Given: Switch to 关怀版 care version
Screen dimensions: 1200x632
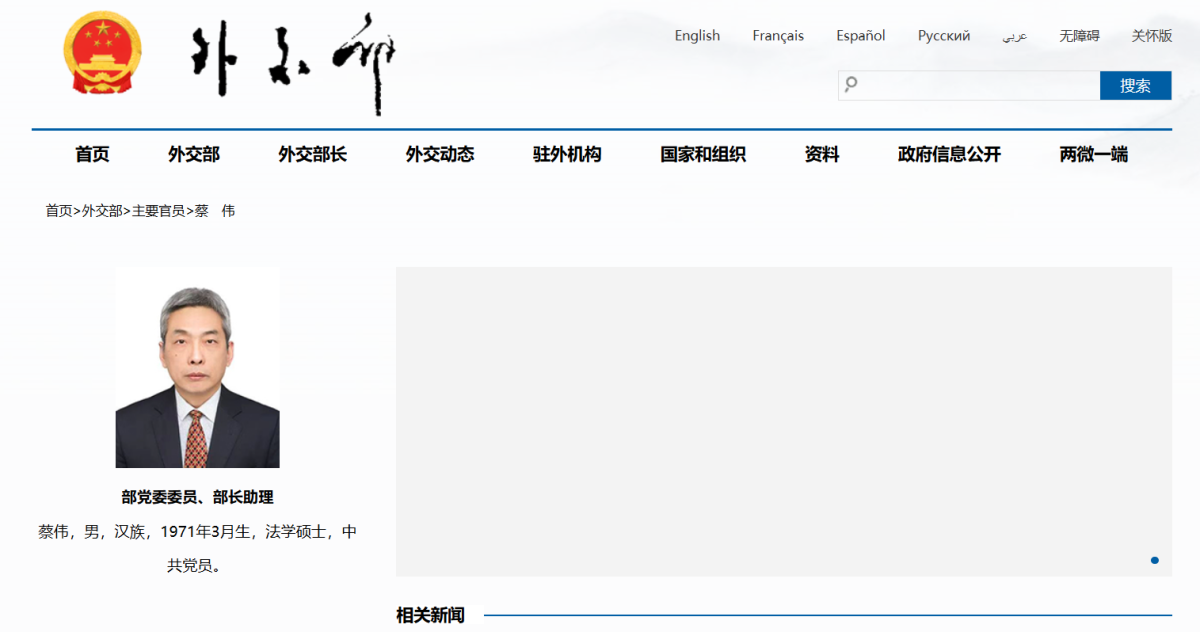Looking at the screenshot, I should [1152, 36].
